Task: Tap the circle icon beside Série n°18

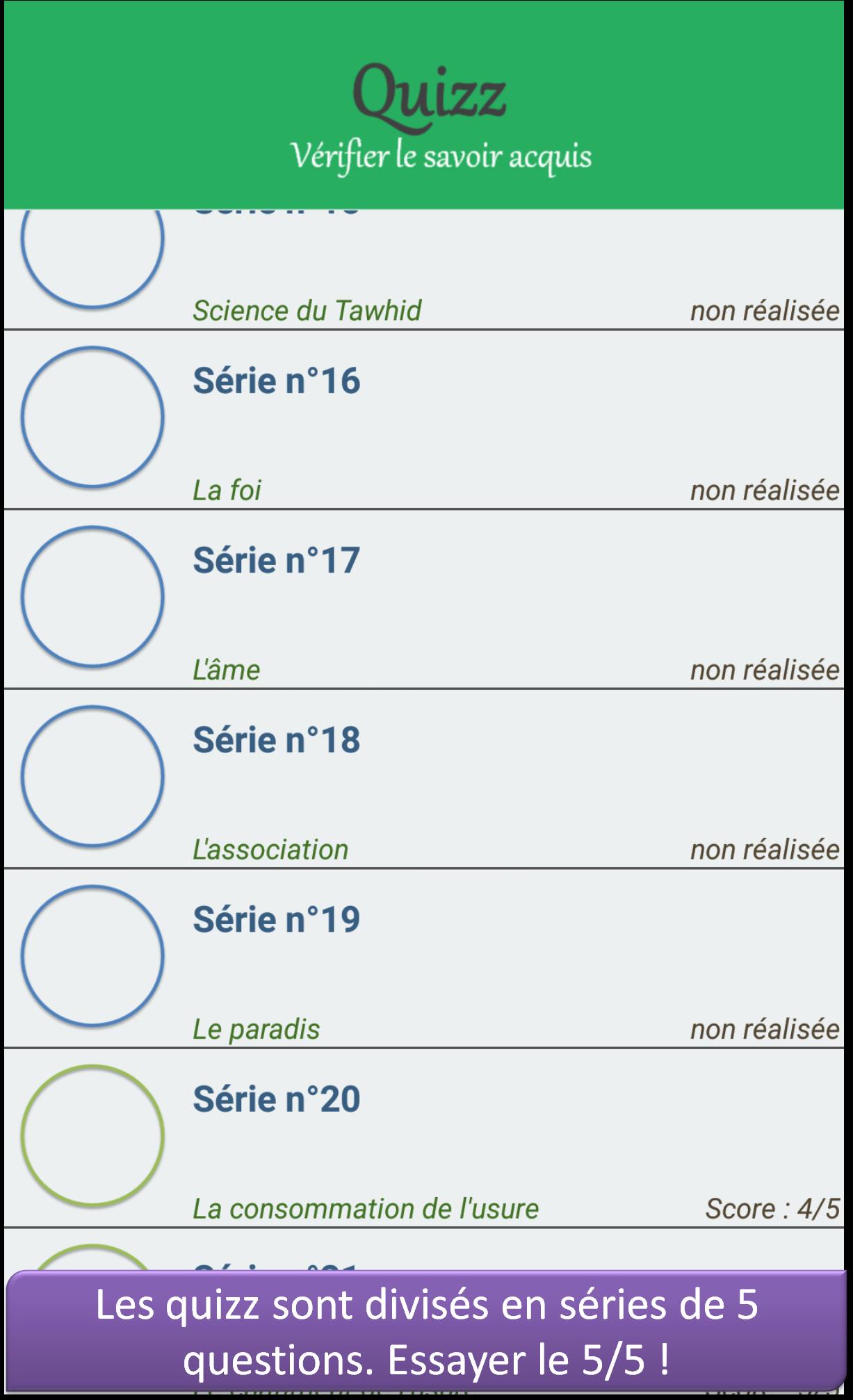Action: click(92, 775)
